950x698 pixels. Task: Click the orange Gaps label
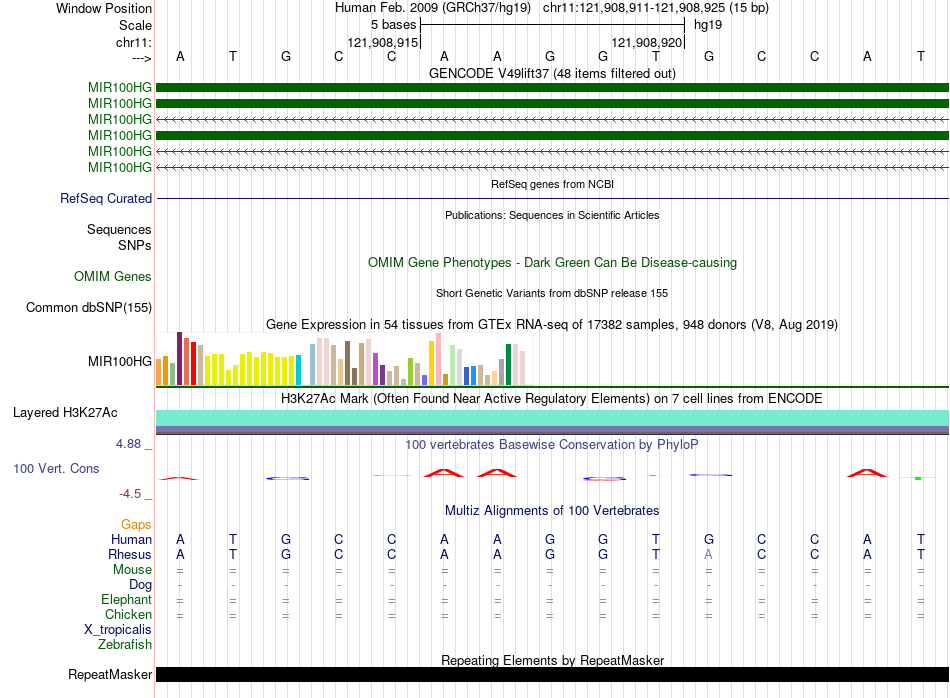pyautogui.click(x=136, y=524)
